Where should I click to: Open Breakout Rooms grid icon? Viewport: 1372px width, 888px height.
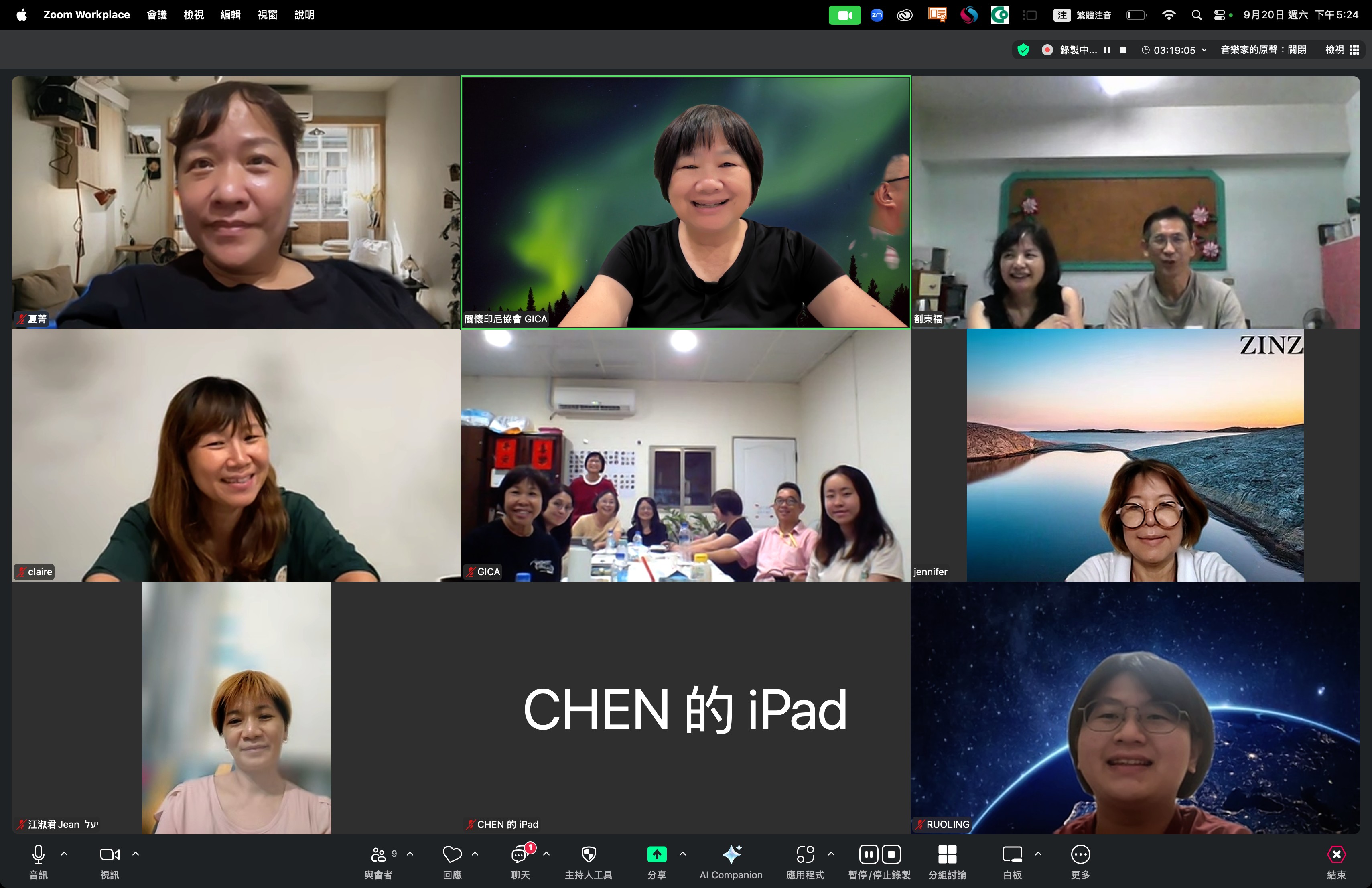[947, 855]
